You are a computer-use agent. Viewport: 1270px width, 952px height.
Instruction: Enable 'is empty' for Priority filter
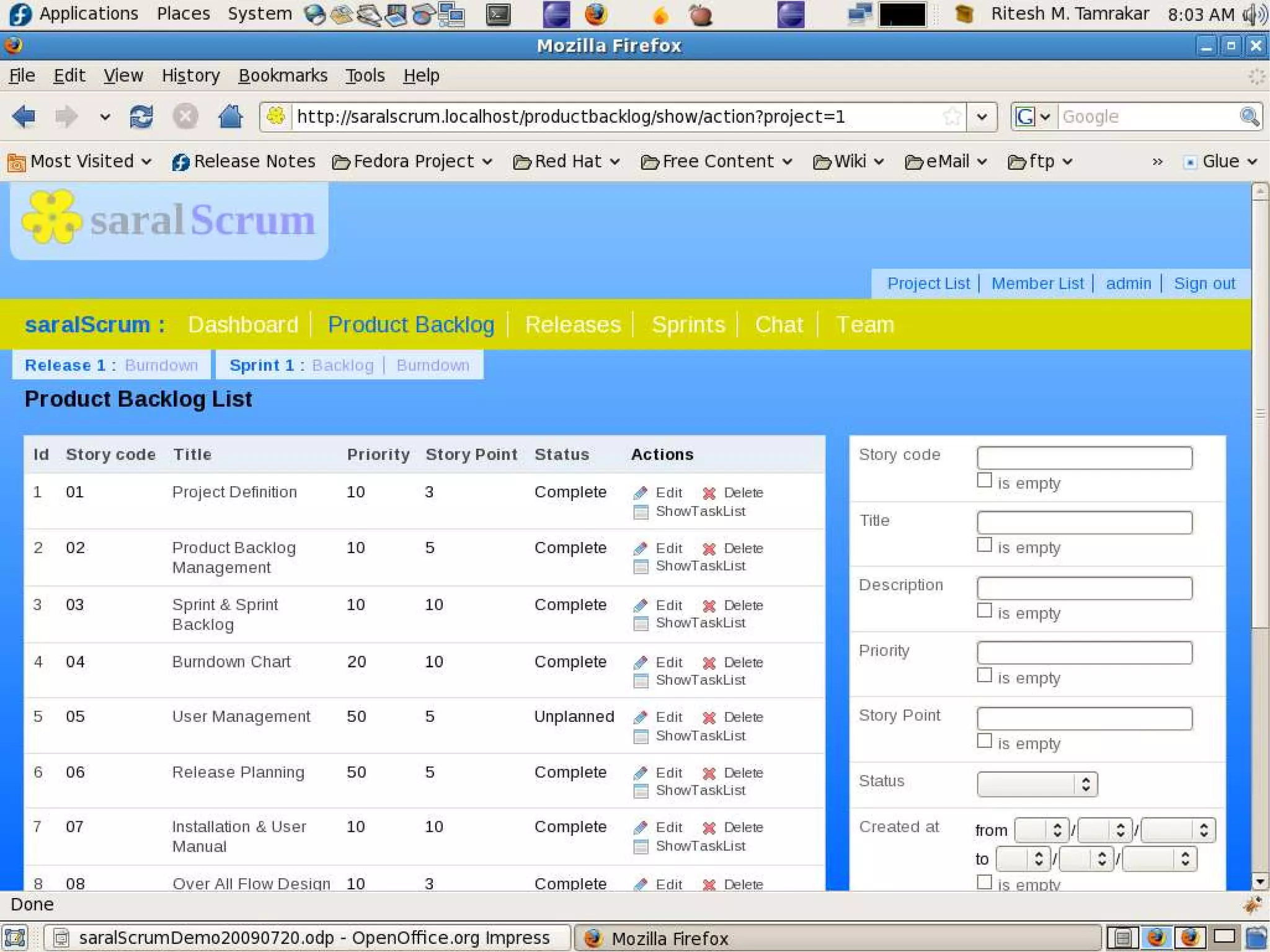pyautogui.click(x=984, y=675)
